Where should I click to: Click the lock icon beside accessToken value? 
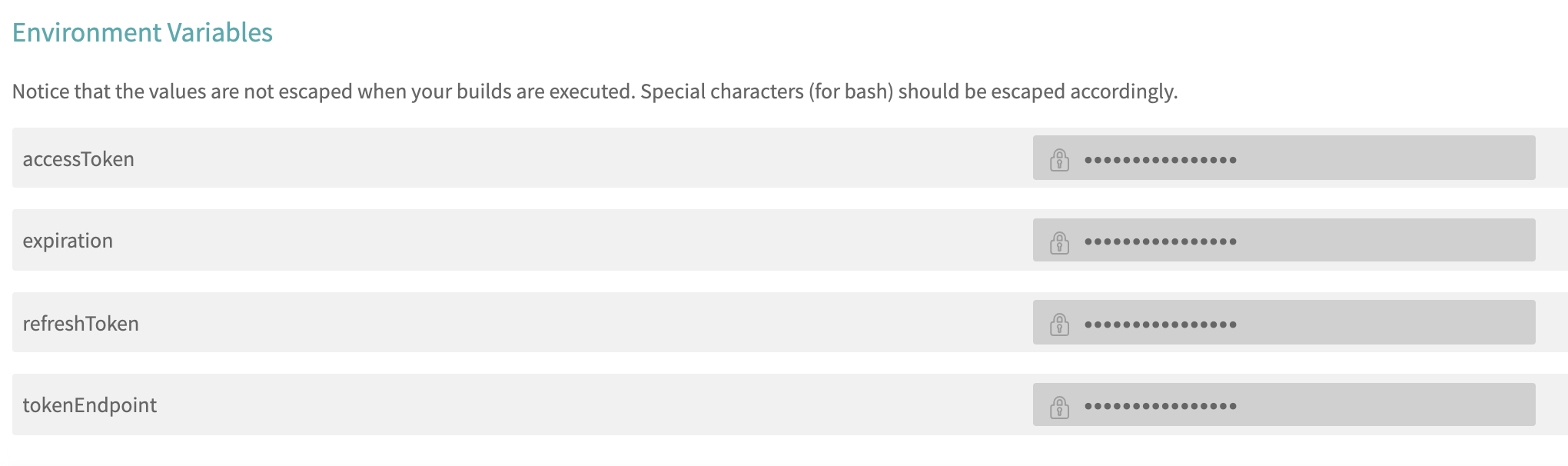click(x=1060, y=160)
